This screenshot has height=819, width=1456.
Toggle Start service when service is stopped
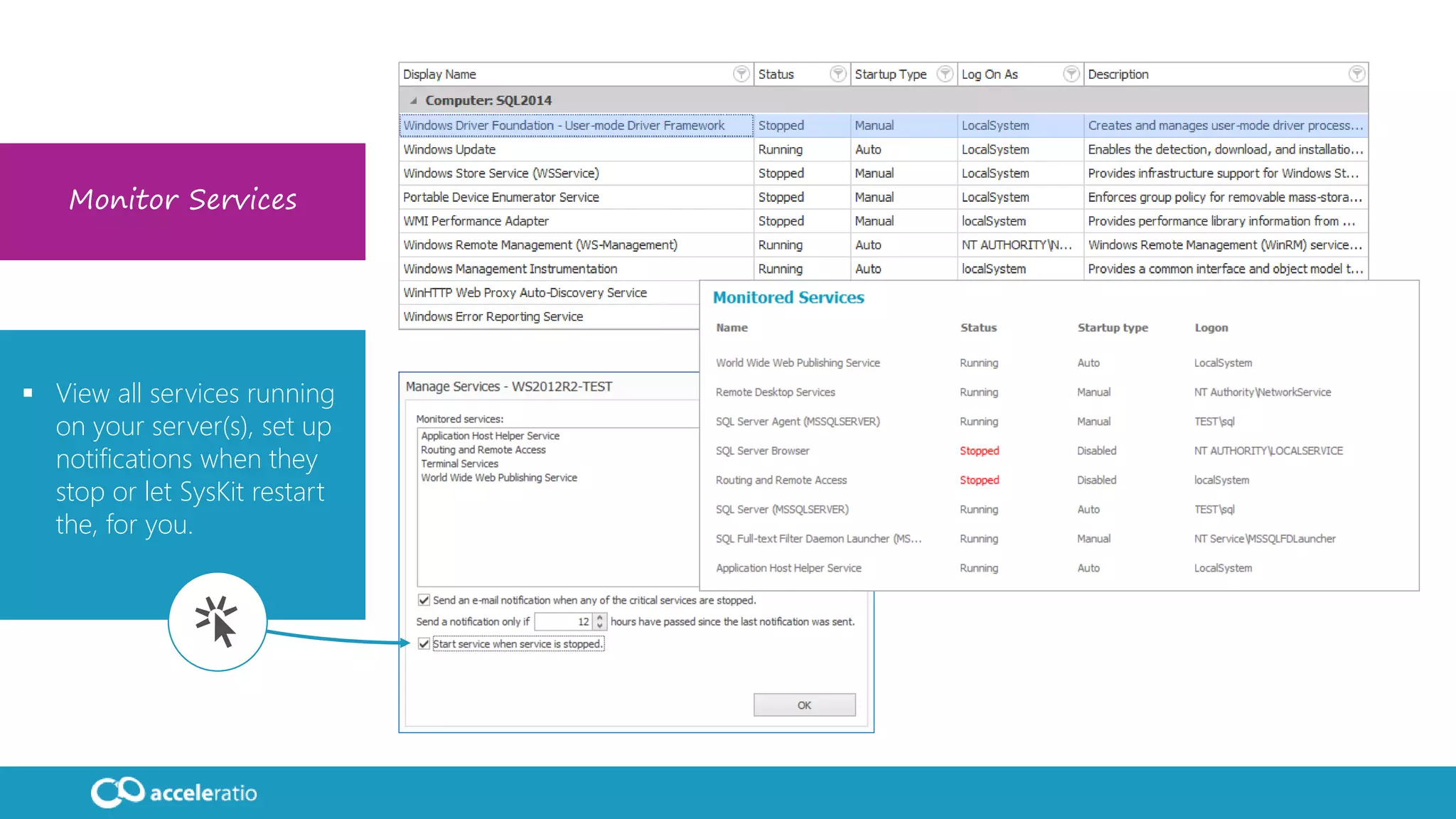(x=424, y=644)
